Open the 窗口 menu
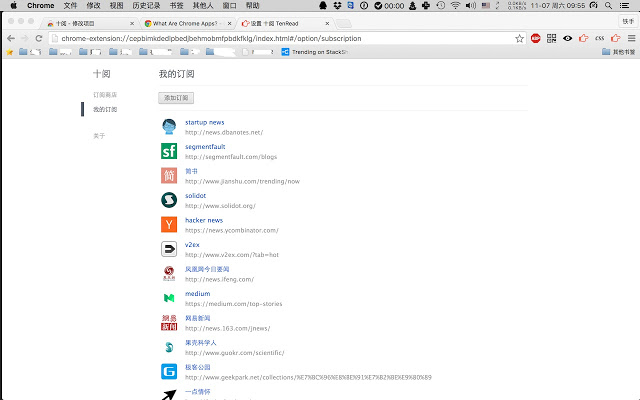The image size is (640, 400). coord(229,5)
